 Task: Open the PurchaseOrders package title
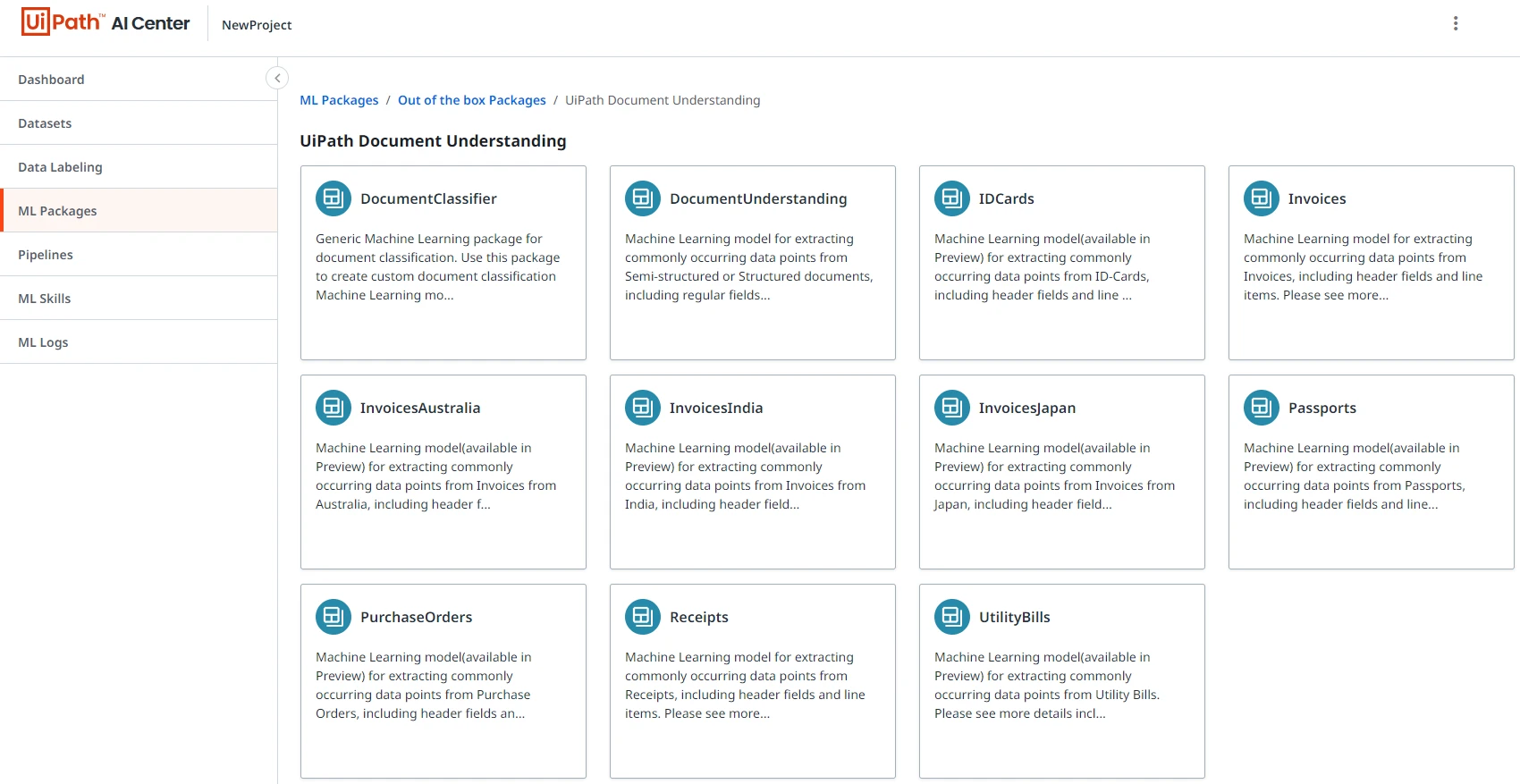point(417,617)
